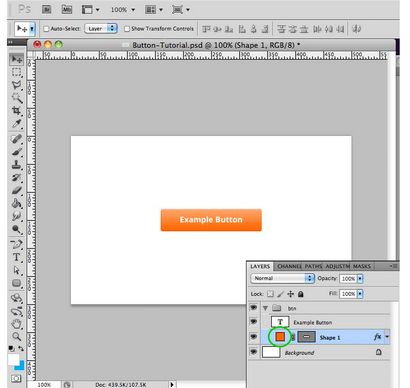Select the Eyedropper tool

(16, 124)
